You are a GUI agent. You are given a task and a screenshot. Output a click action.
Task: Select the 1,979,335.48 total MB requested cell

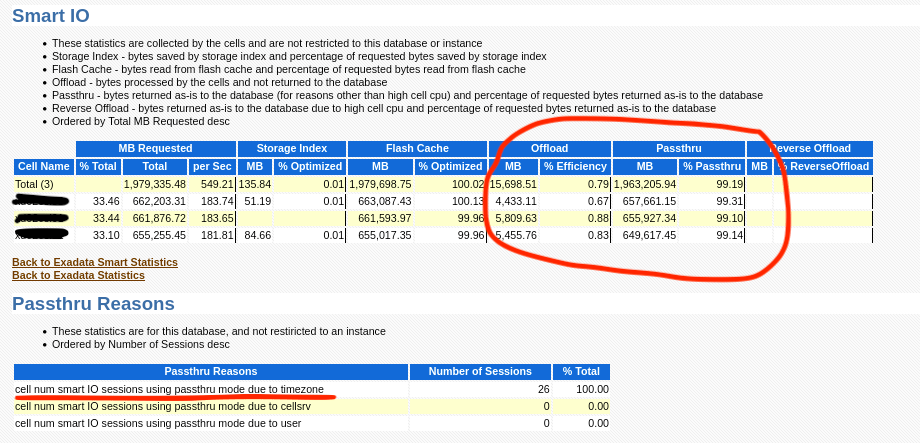click(x=154, y=184)
